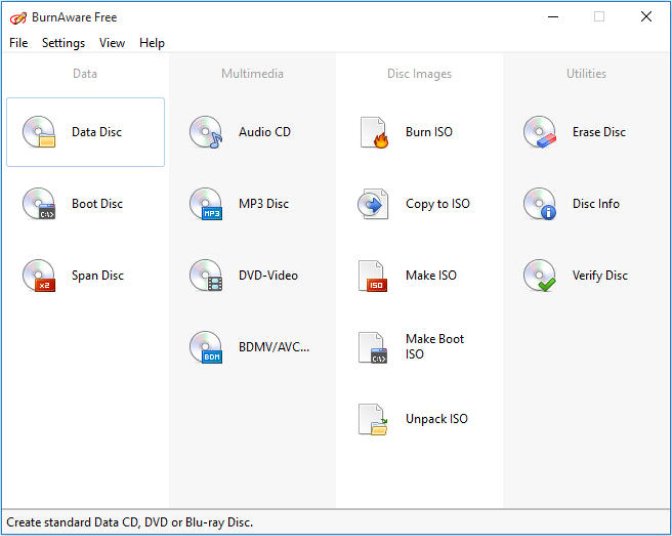Click the Verify Disc checkmark icon
The image size is (672, 536).
(540, 275)
